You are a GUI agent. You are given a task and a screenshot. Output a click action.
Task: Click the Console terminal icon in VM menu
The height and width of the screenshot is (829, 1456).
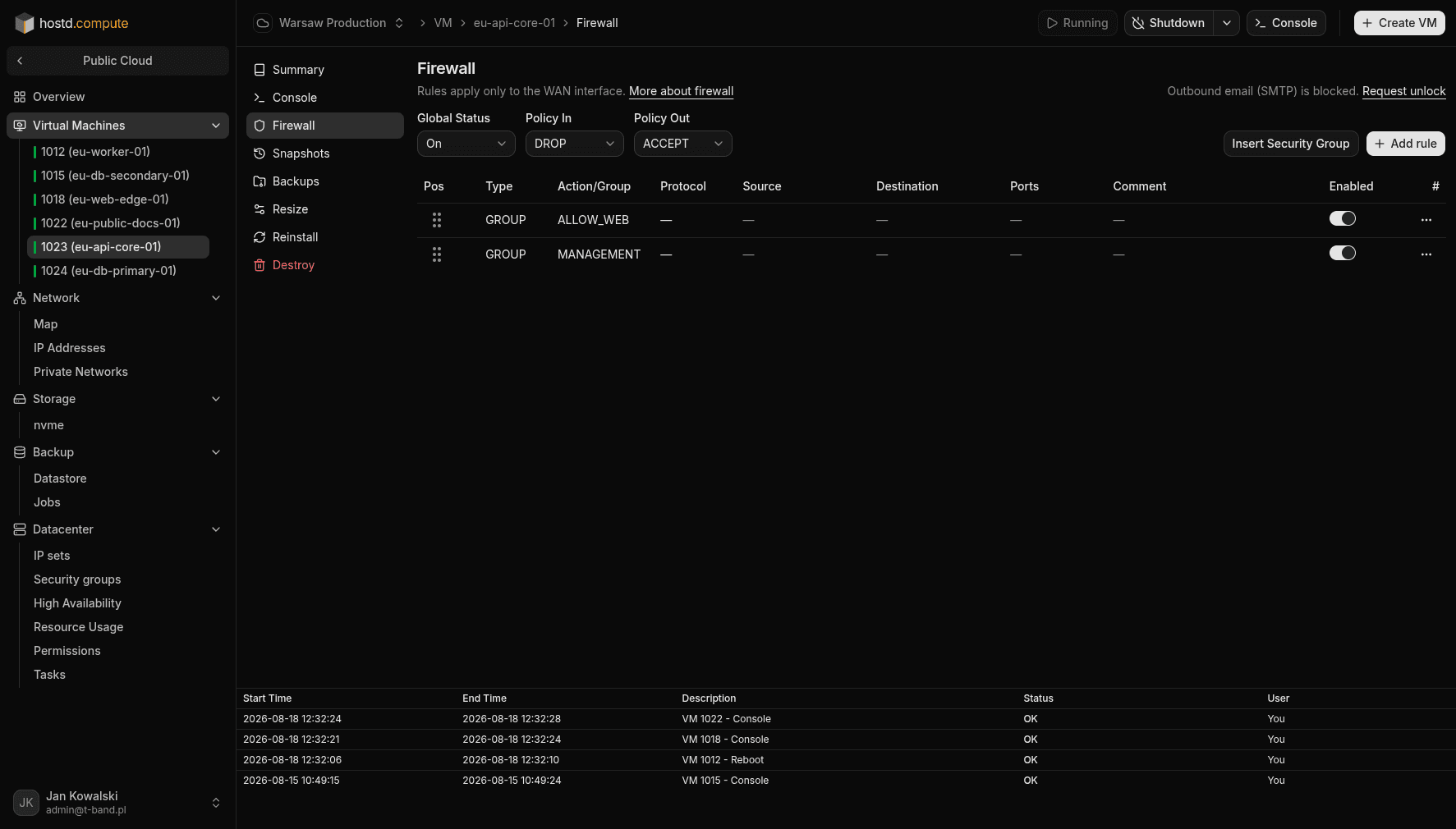pyautogui.click(x=260, y=98)
